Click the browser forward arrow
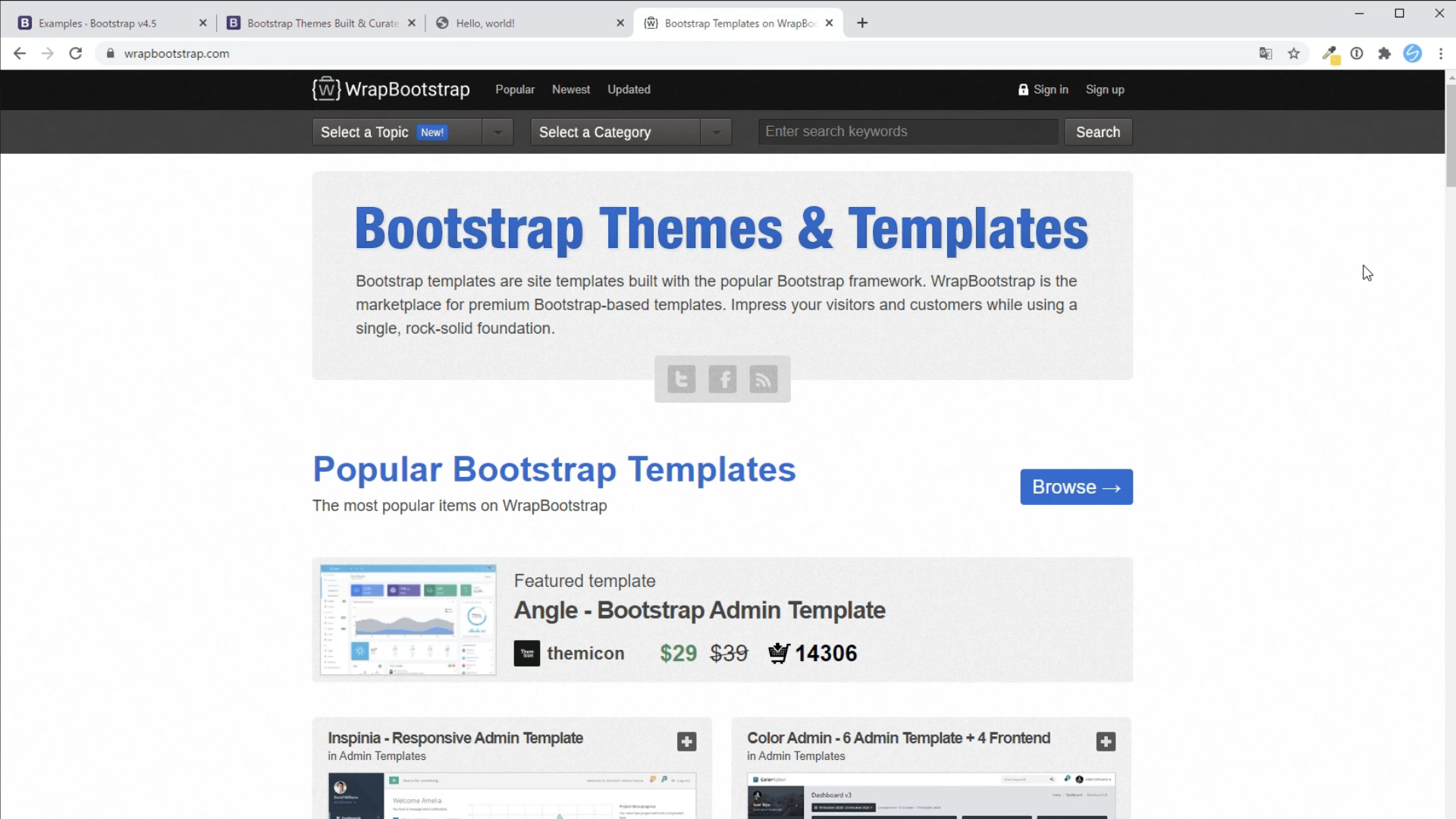This screenshot has height=819, width=1456. pos(47,53)
